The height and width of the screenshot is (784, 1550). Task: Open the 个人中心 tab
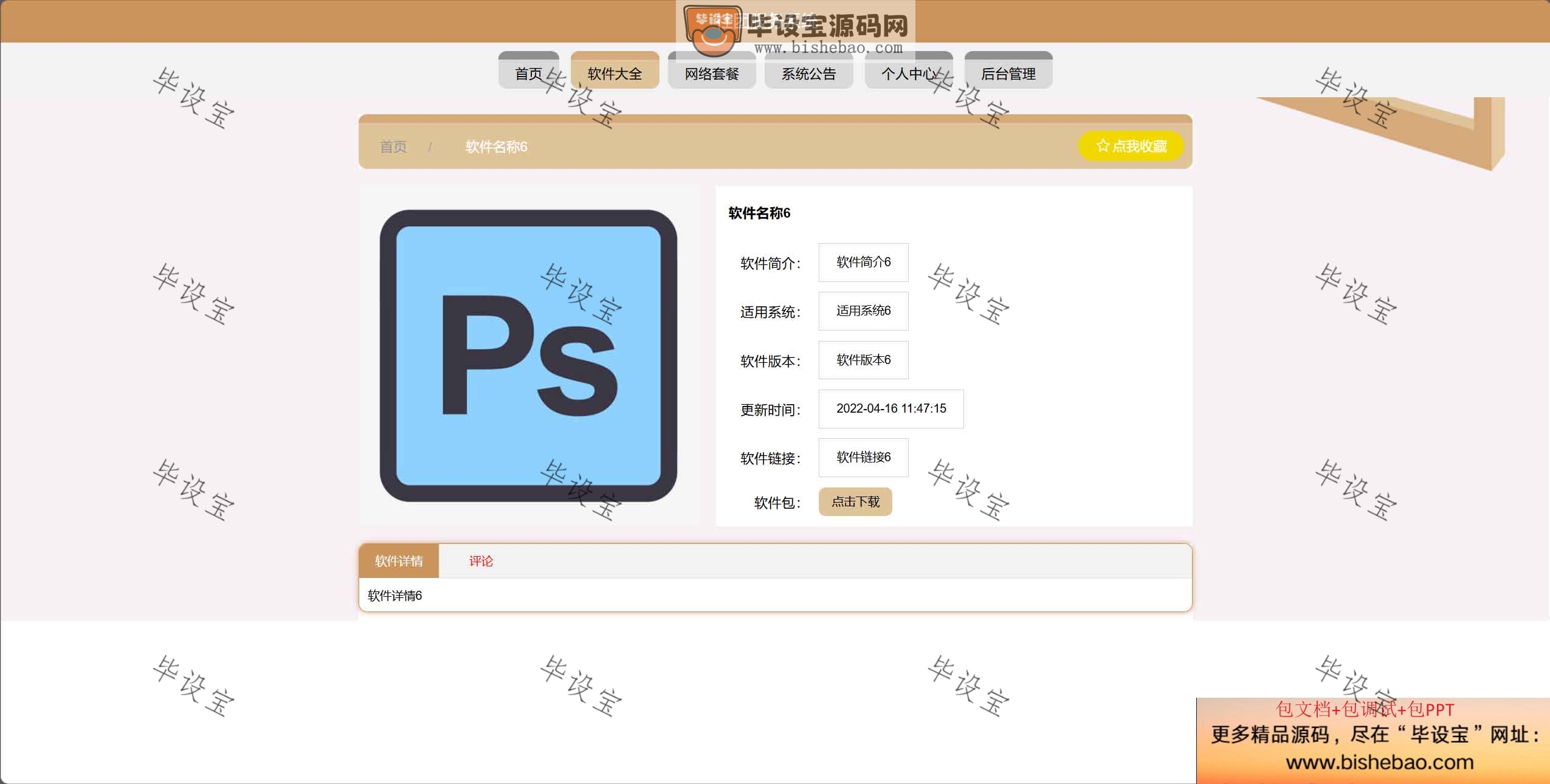click(909, 70)
